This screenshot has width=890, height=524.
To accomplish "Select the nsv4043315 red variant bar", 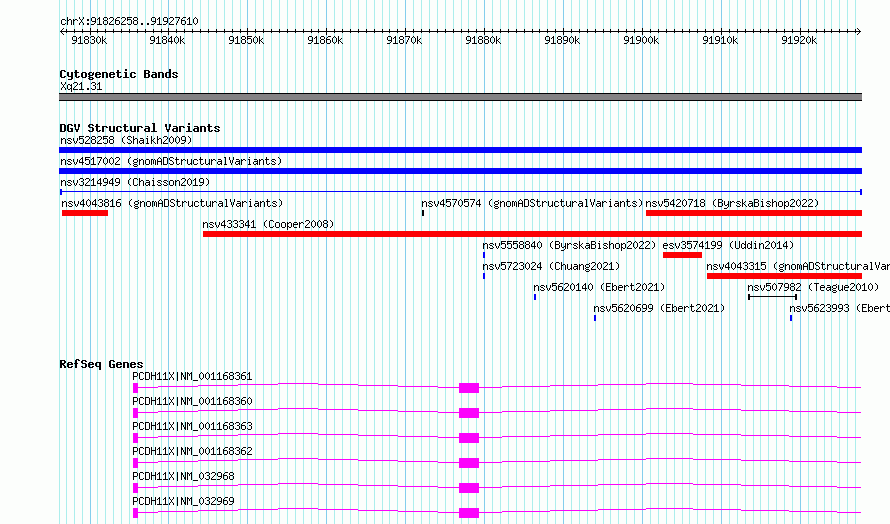I will (784, 276).
